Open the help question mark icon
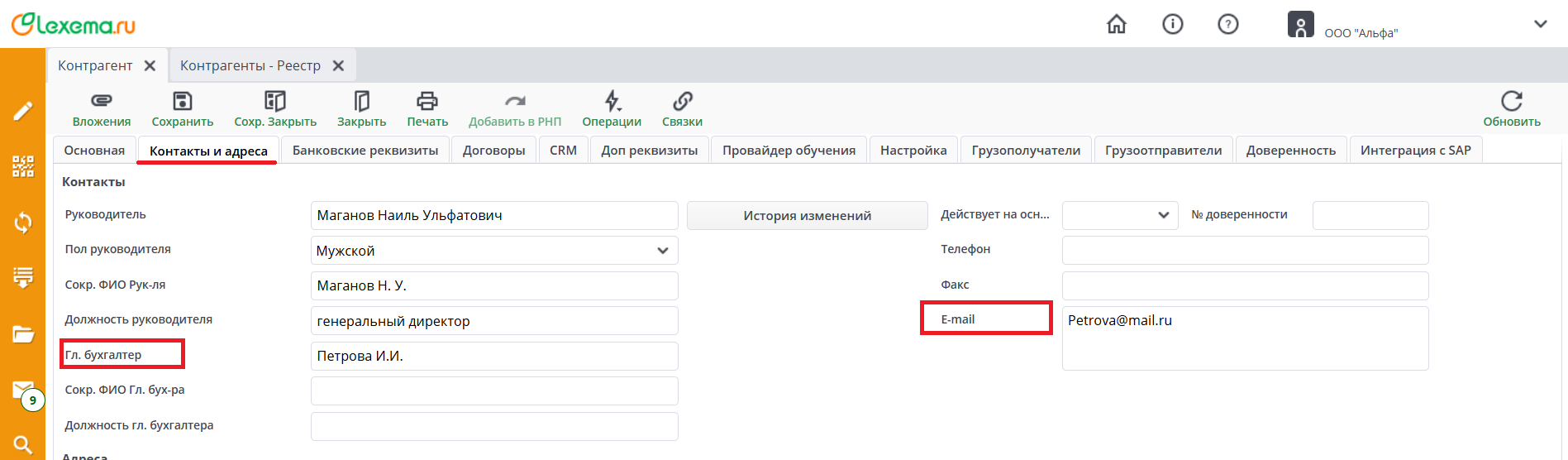 pyautogui.click(x=1227, y=25)
